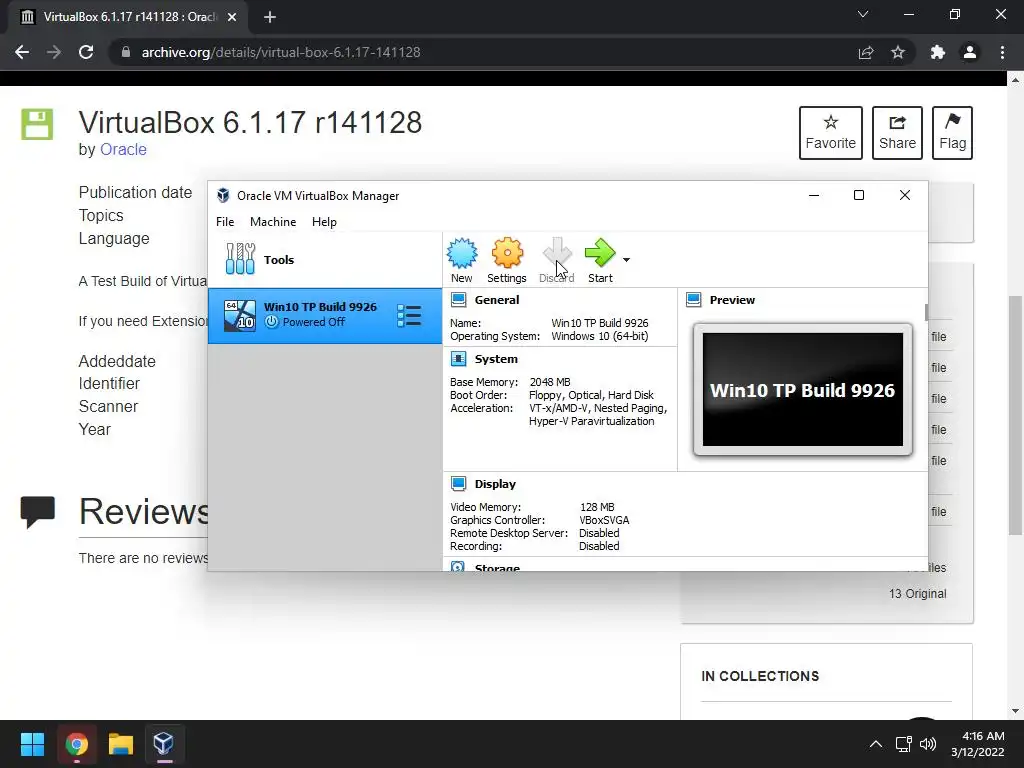Close the VirtualBox 6.1.17 browser tab
This screenshot has width=1024, height=768.
[232, 17]
